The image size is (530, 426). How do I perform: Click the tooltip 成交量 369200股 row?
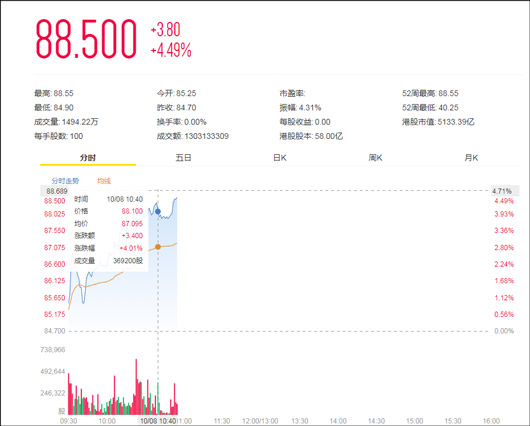pos(109,261)
